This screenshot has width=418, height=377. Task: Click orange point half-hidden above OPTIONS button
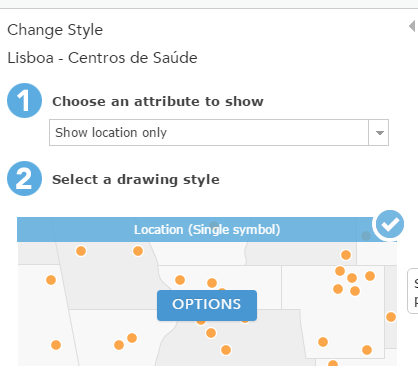(x=222, y=291)
